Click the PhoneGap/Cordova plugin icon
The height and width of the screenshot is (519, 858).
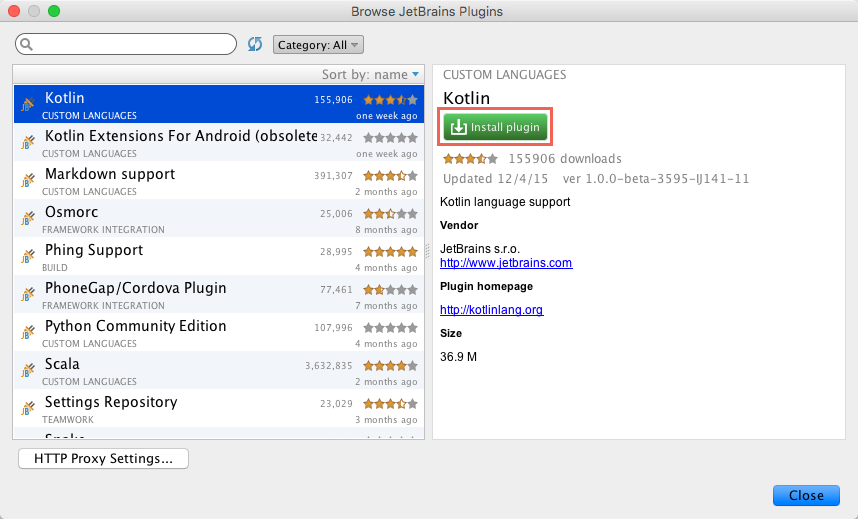coord(28,293)
